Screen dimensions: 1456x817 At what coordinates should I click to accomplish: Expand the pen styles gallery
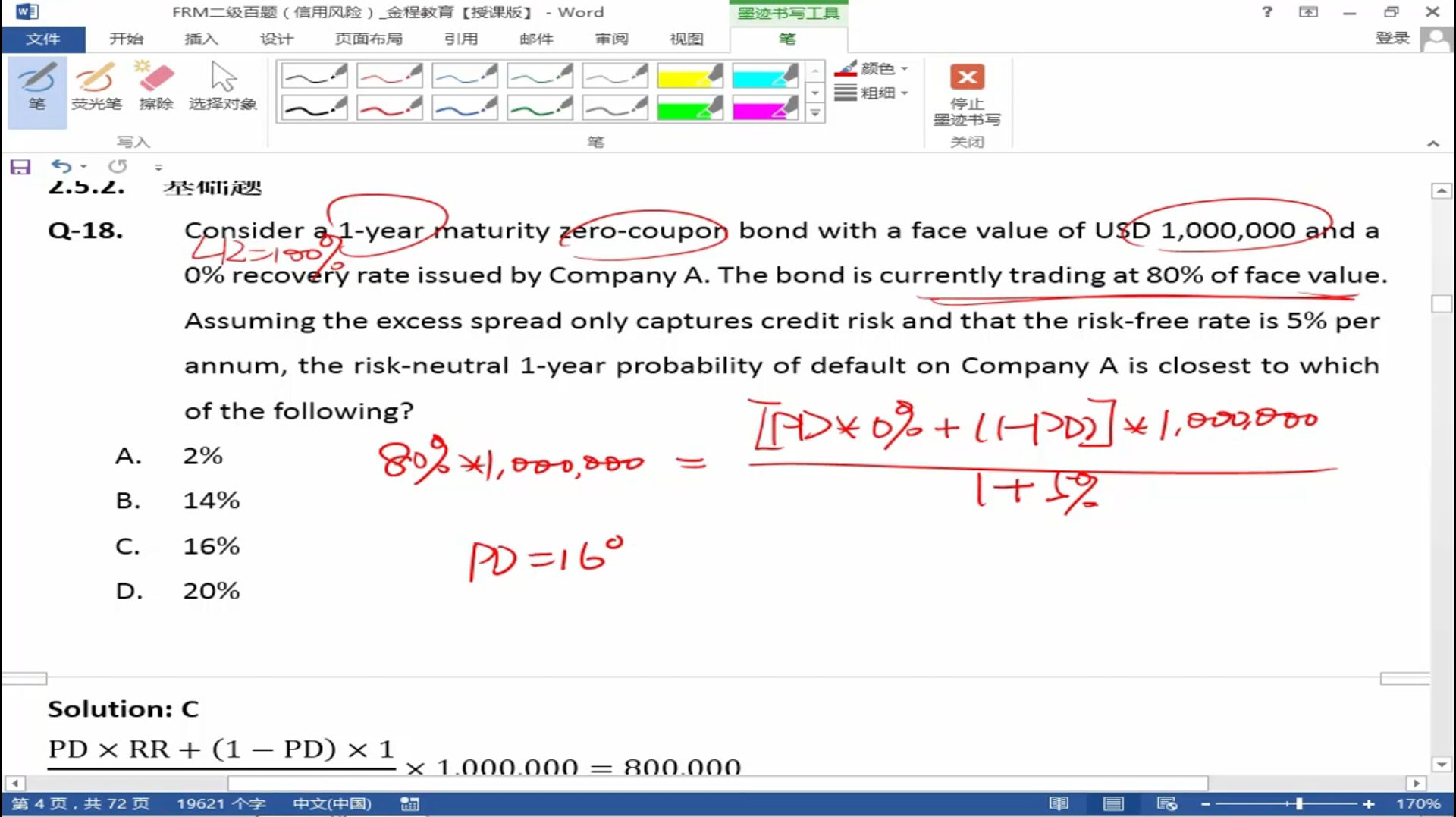click(815, 113)
